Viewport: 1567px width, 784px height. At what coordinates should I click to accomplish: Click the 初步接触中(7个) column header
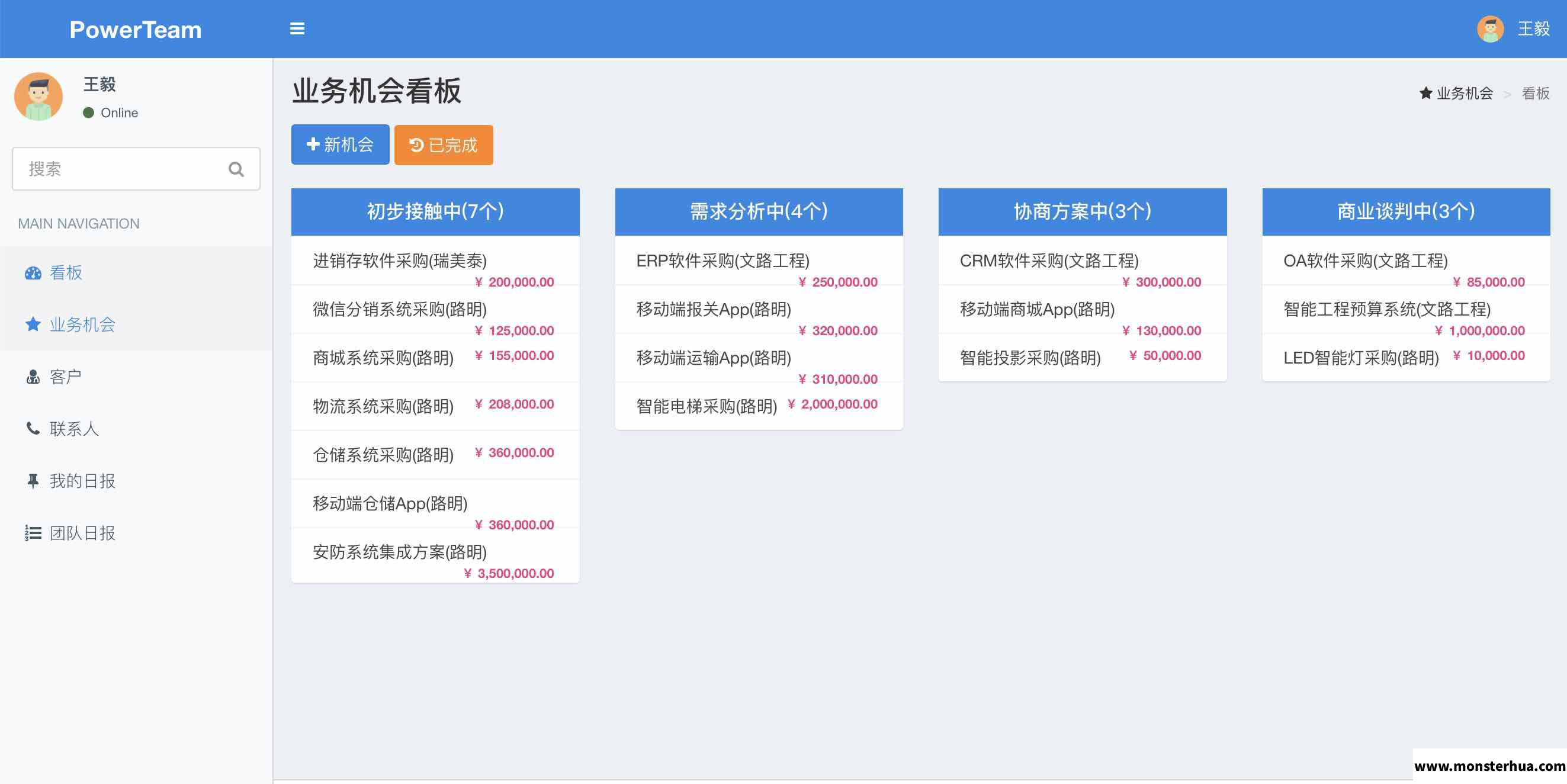pyautogui.click(x=435, y=211)
